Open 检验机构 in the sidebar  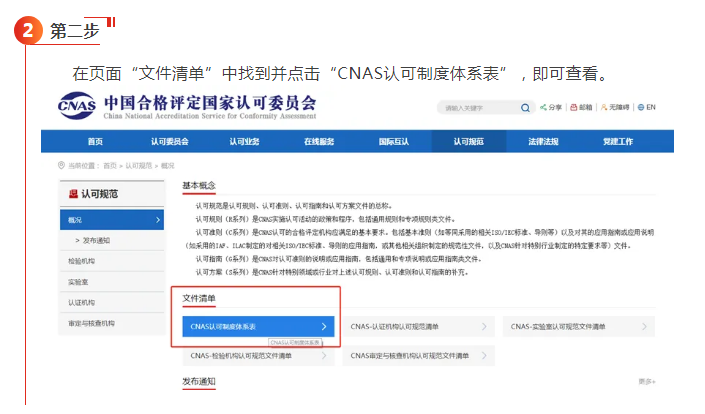click(x=112, y=261)
